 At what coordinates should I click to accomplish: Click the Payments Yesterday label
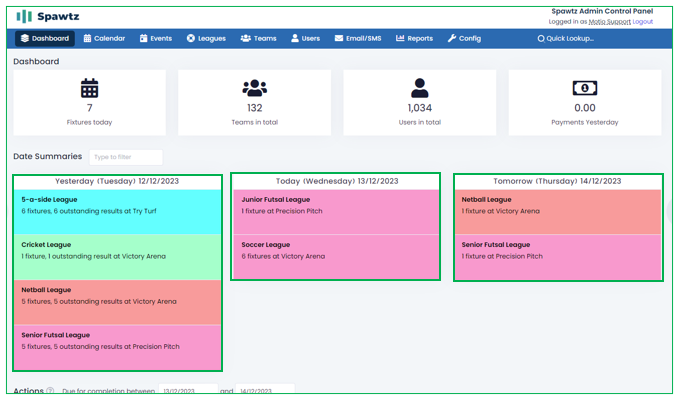585,122
